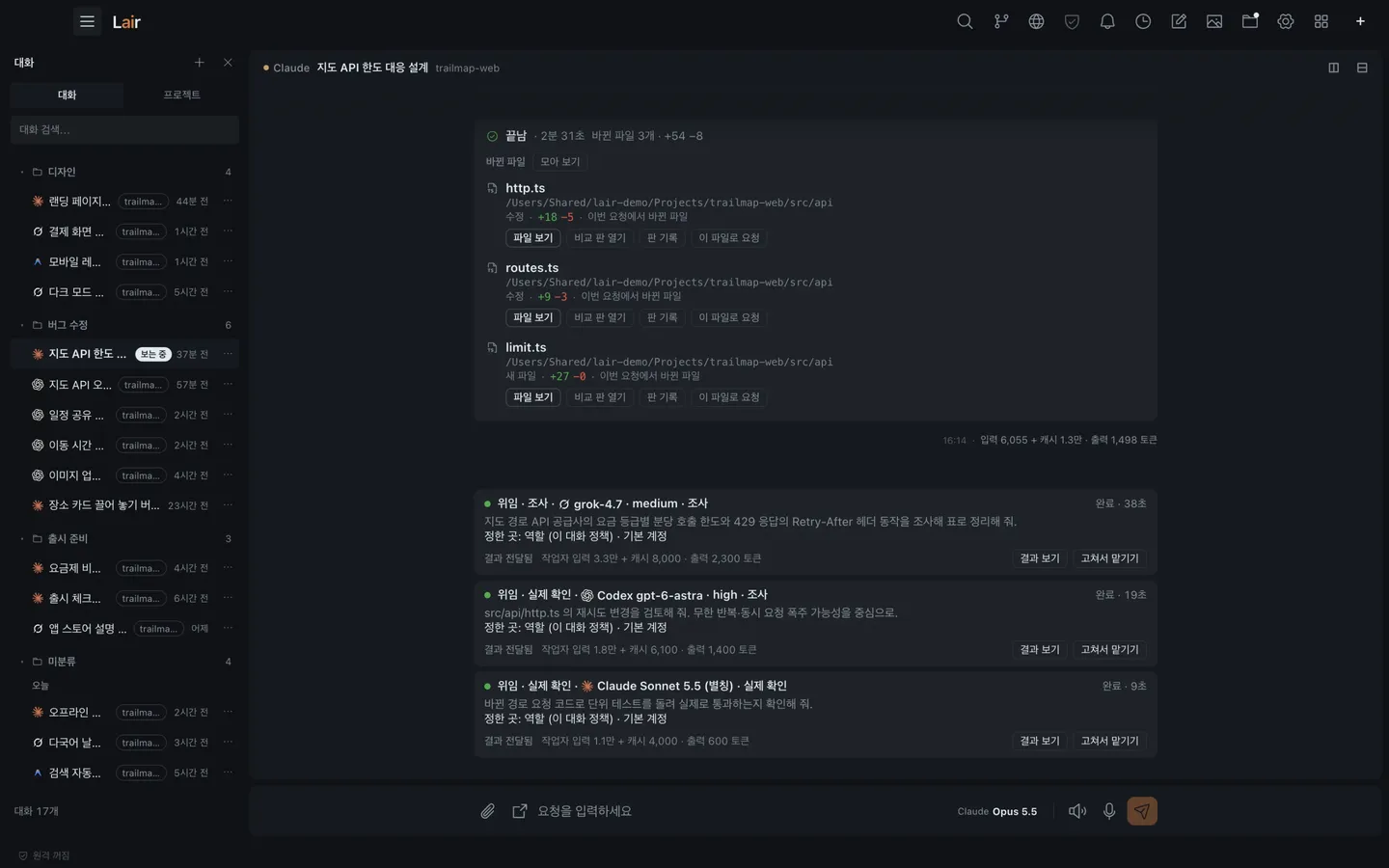1389x868 pixels.
Task: Click 파일 보기 for http.ts
Action: coord(533,238)
